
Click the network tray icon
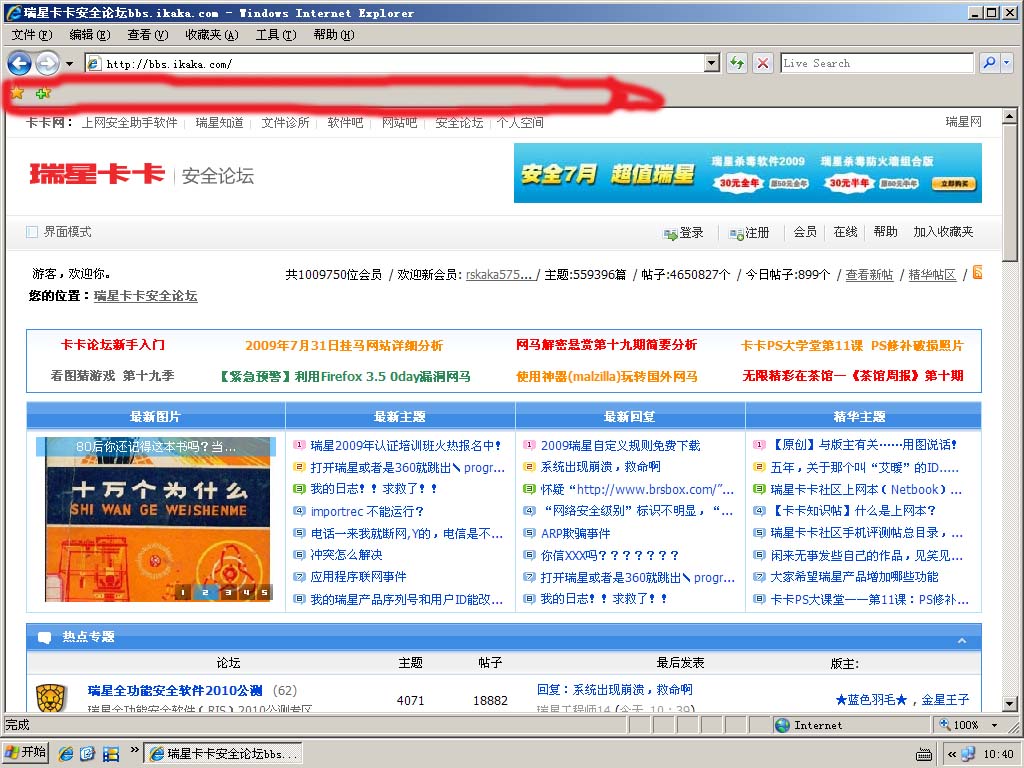pos(968,754)
